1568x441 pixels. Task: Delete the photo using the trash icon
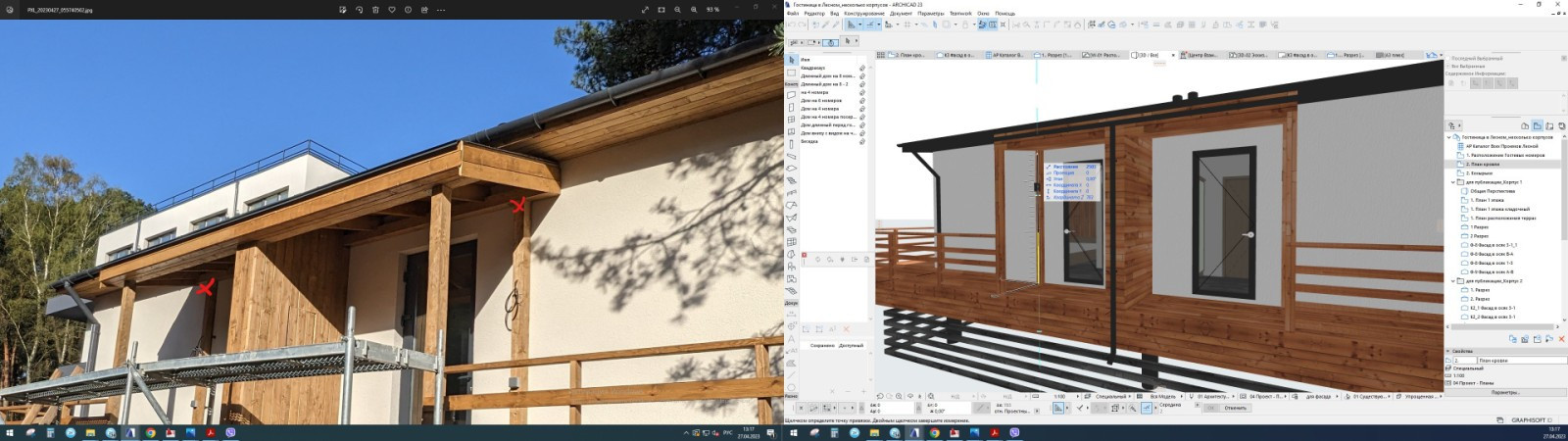(x=375, y=10)
